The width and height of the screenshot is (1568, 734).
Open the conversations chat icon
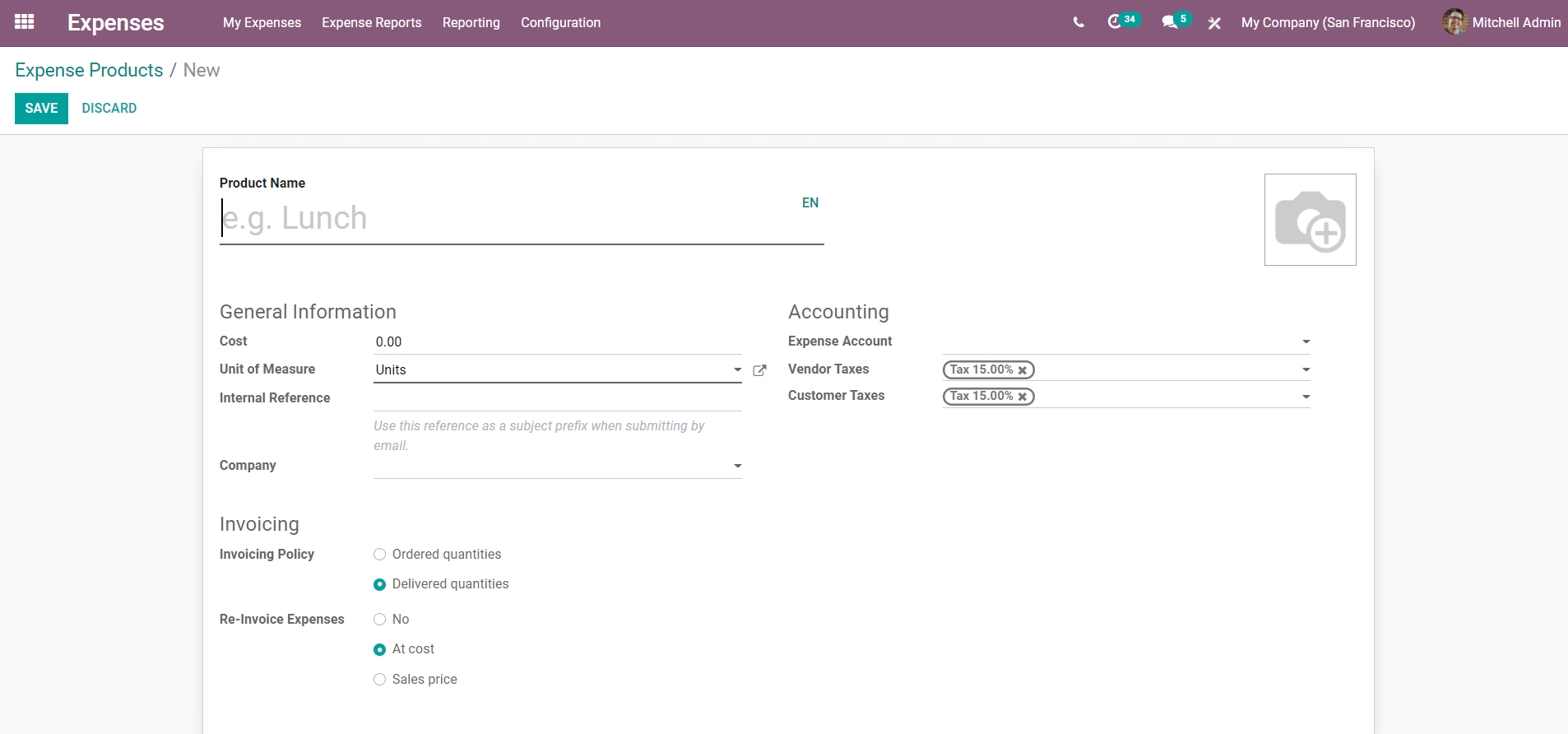1169,22
